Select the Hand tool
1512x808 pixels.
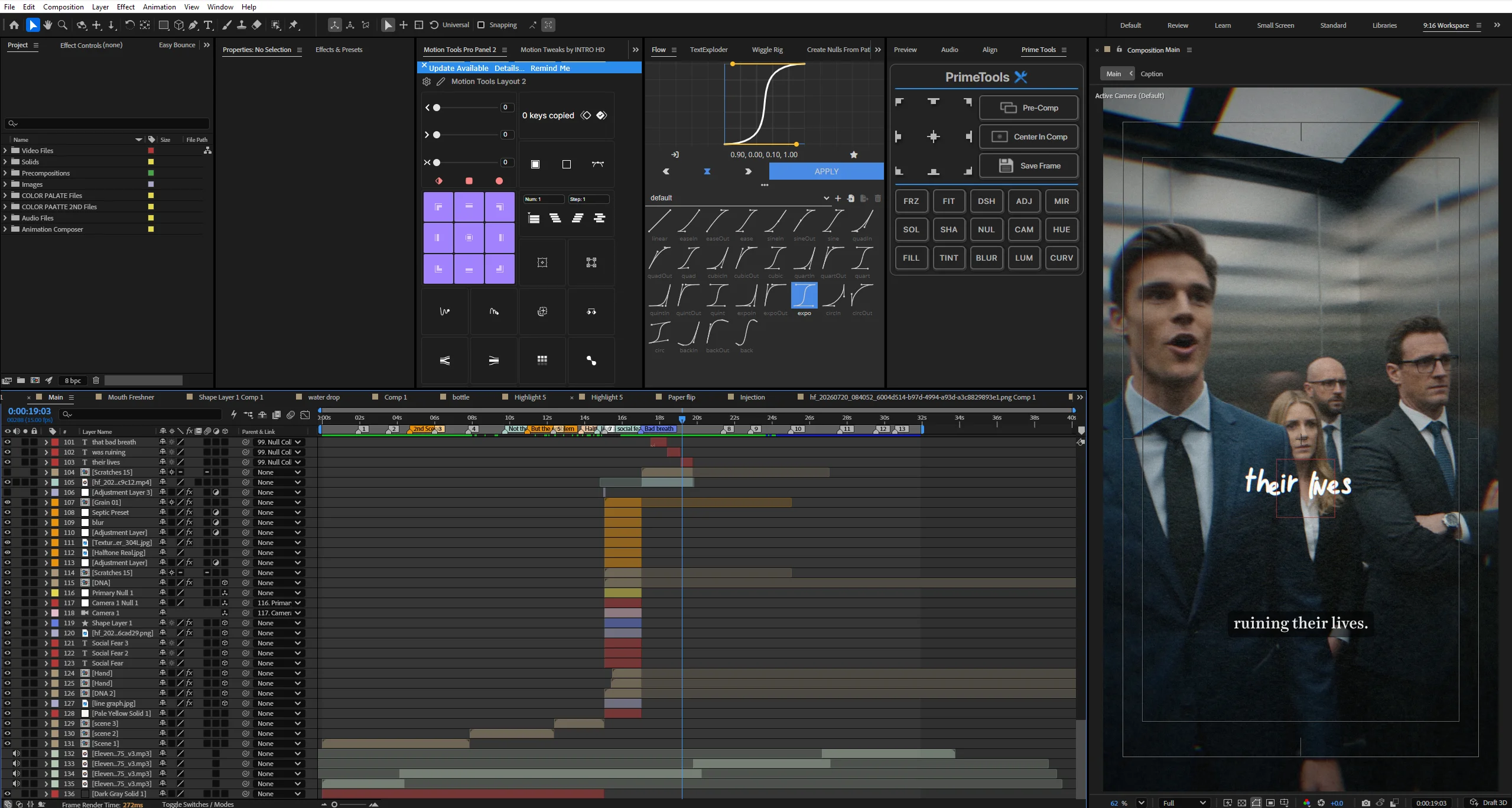tap(48, 25)
